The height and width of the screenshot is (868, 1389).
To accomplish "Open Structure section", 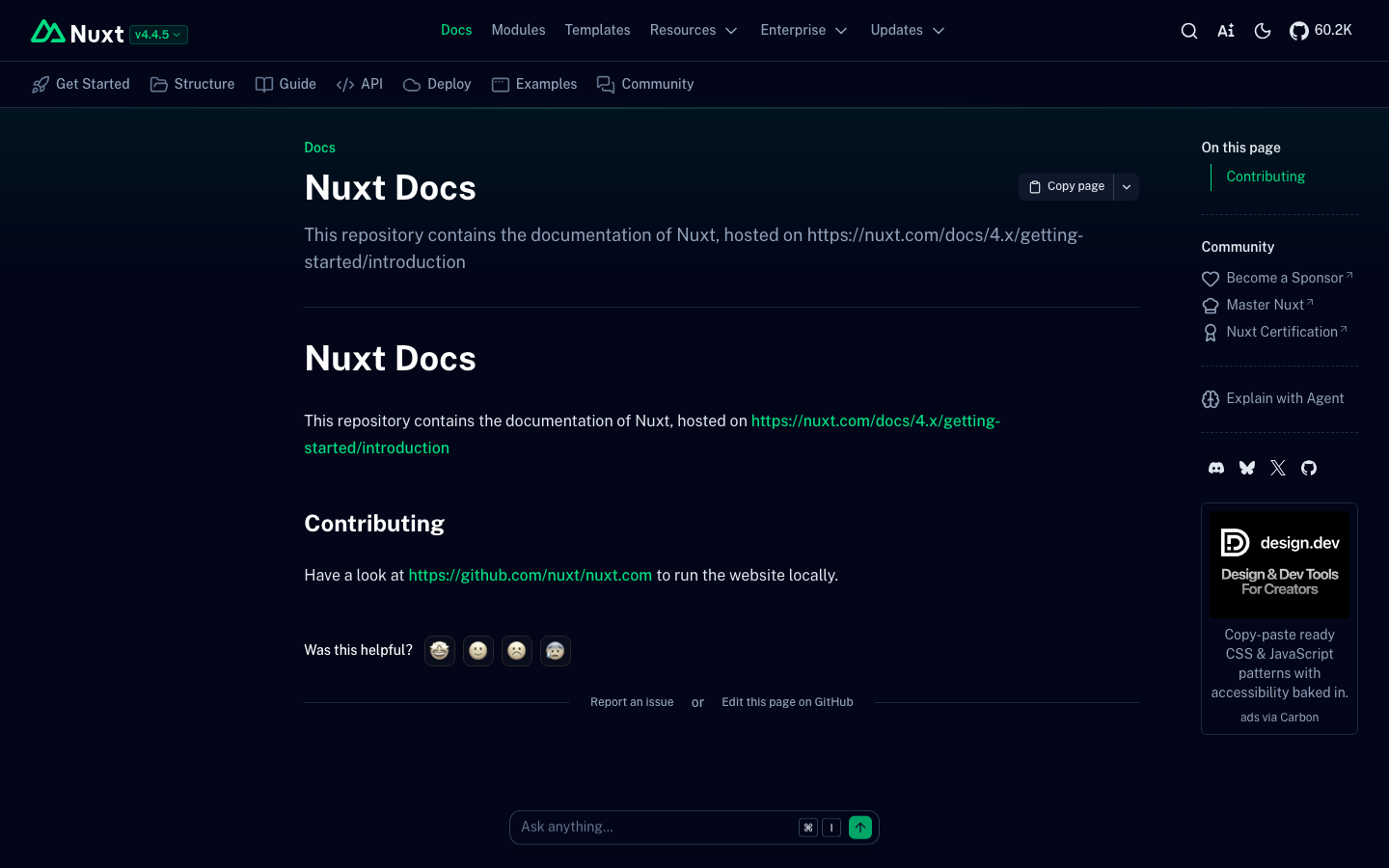I will coord(193,85).
